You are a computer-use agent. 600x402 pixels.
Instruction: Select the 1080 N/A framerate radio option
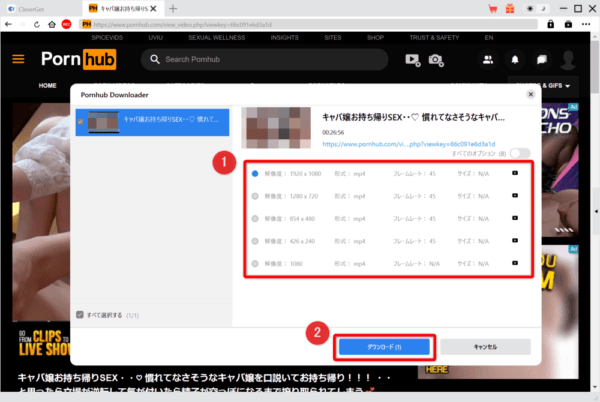click(x=255, y=264)
